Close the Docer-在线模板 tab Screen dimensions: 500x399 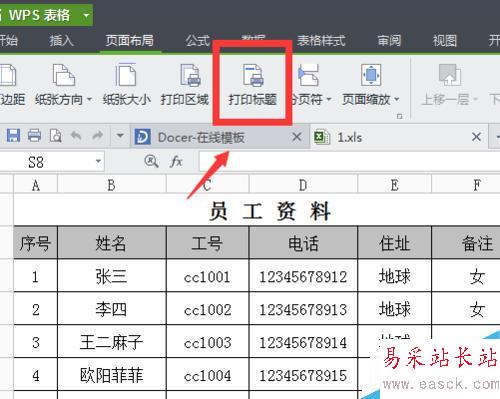297,137
